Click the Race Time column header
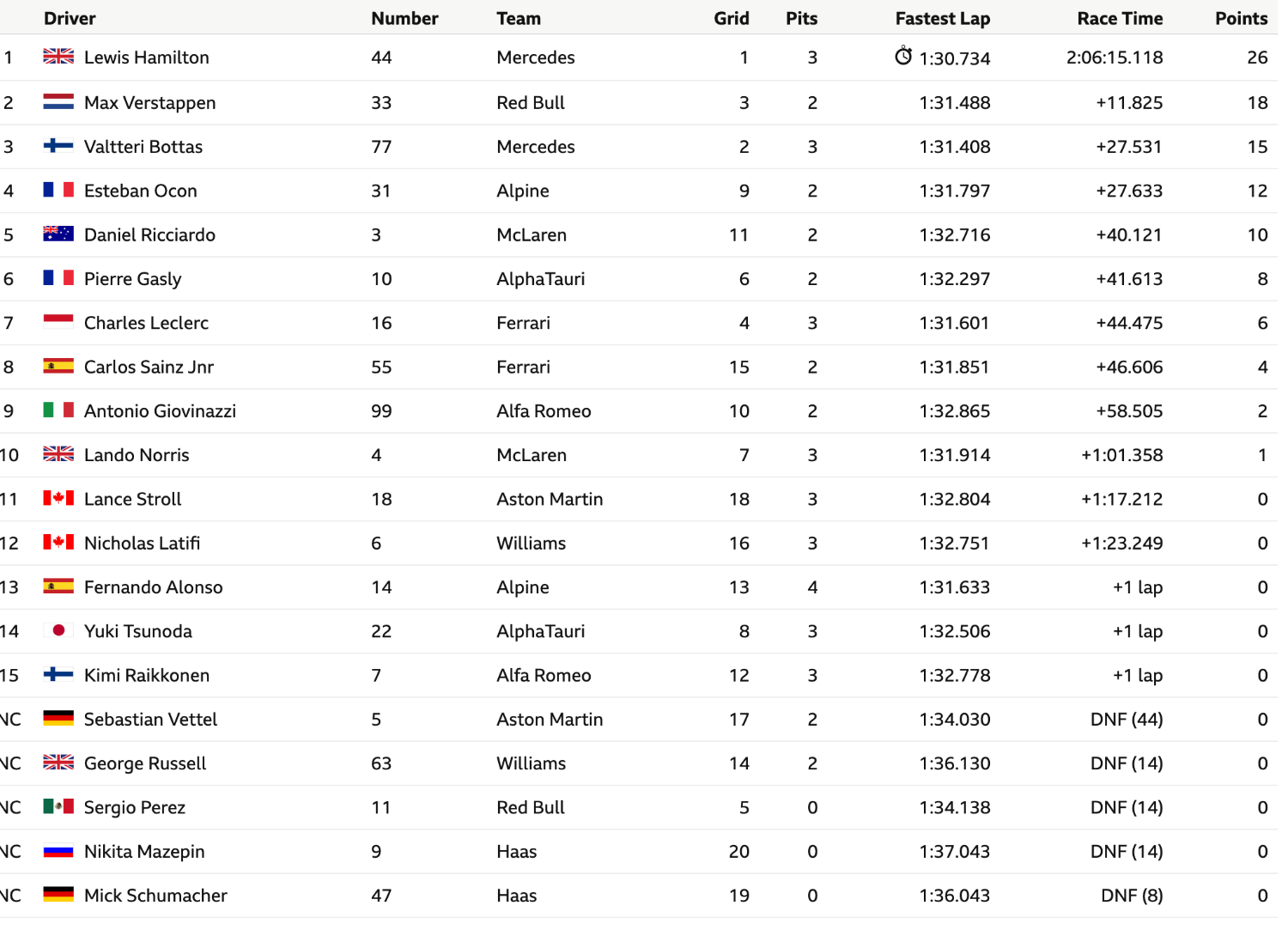 (1120, 18)
